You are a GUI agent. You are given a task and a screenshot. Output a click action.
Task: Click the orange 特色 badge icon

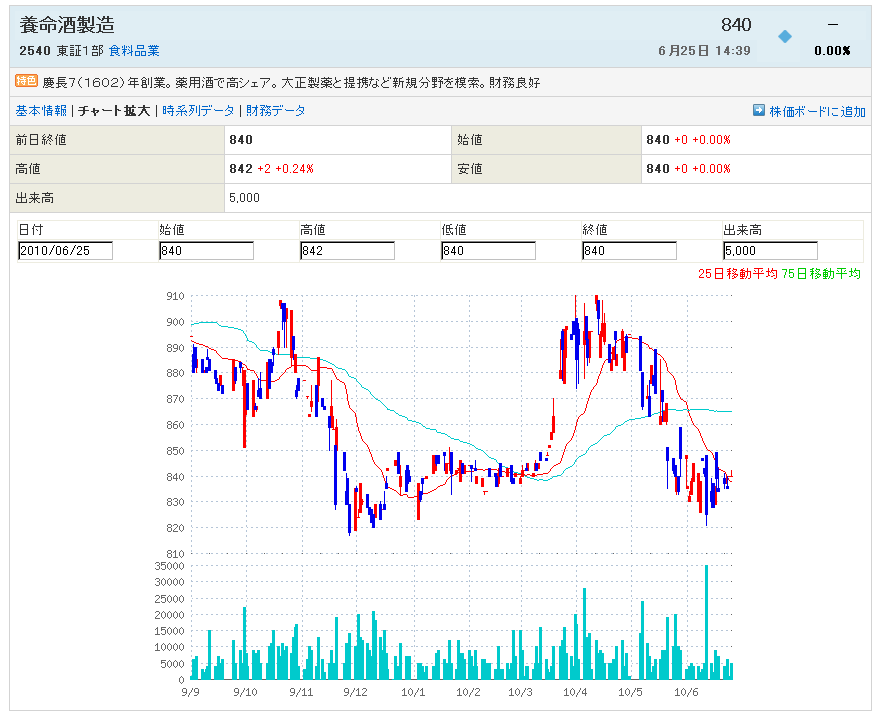click(x=26, y=81)
